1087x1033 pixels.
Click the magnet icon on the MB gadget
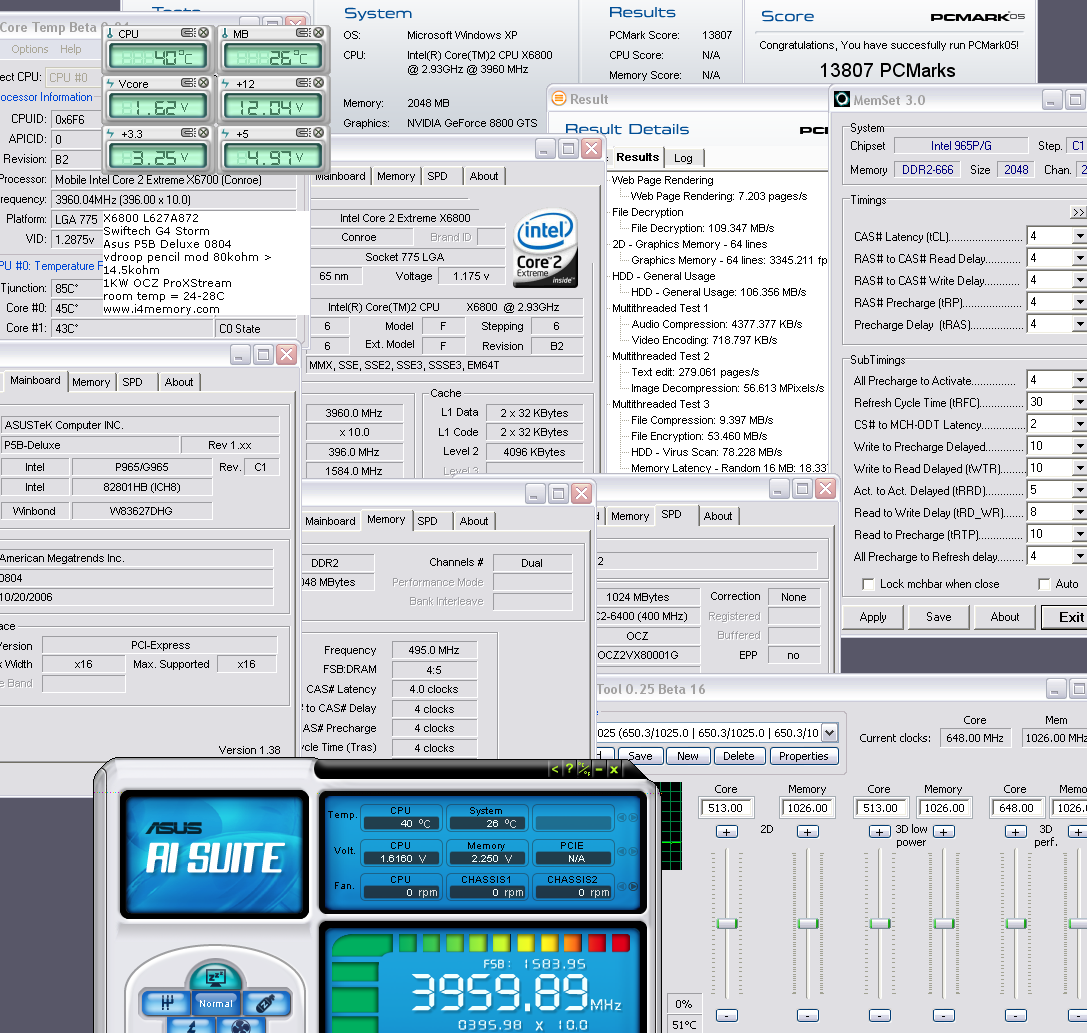pyautogui.click(x=304, y=33)
